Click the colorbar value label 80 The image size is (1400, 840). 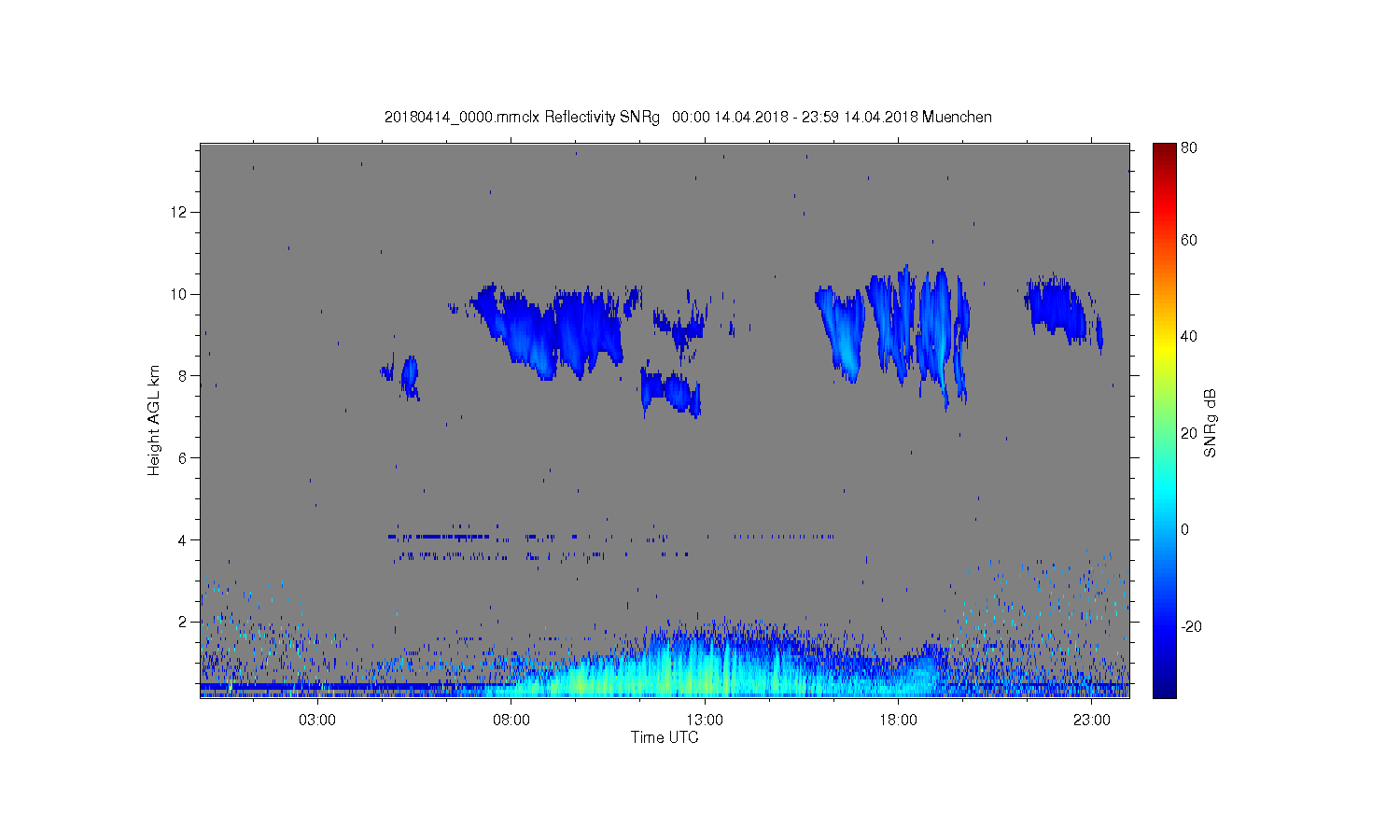[x=1189, y=147]
